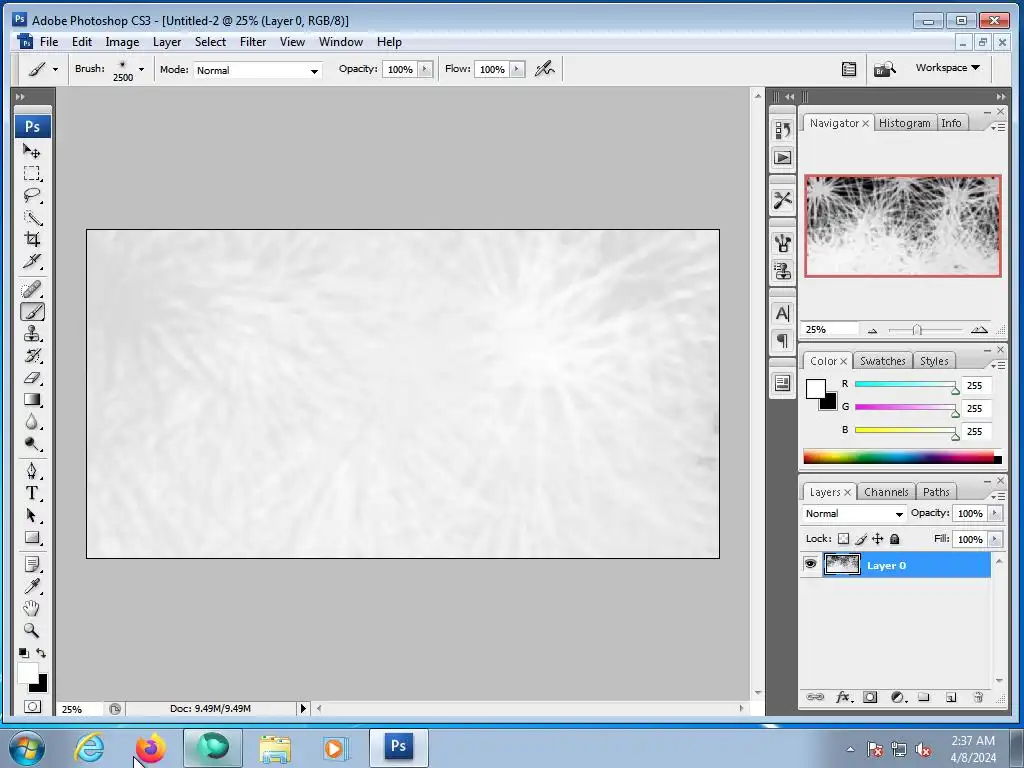The width and height of the screenshot is (1024, 768).
Task: Open the Actions panel icon
Action: (x=782, y=157)
